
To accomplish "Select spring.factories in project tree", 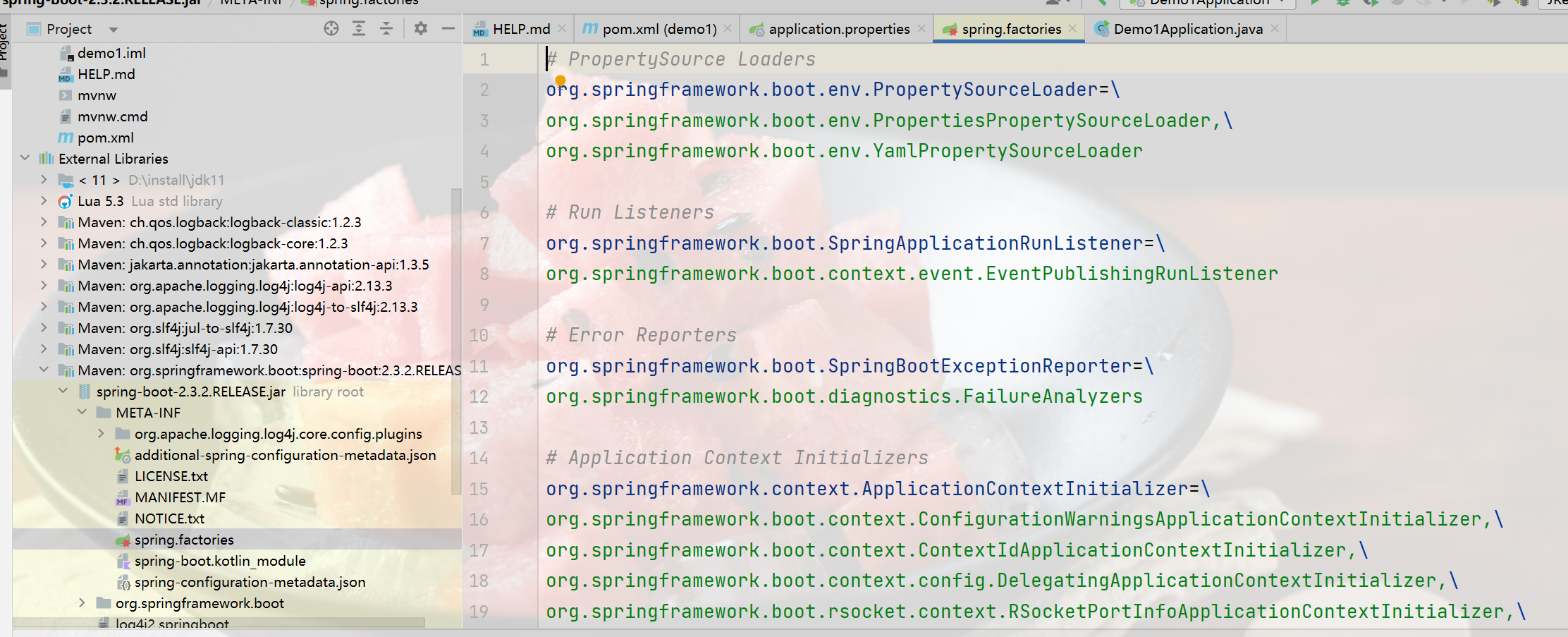I will point(184,540).
